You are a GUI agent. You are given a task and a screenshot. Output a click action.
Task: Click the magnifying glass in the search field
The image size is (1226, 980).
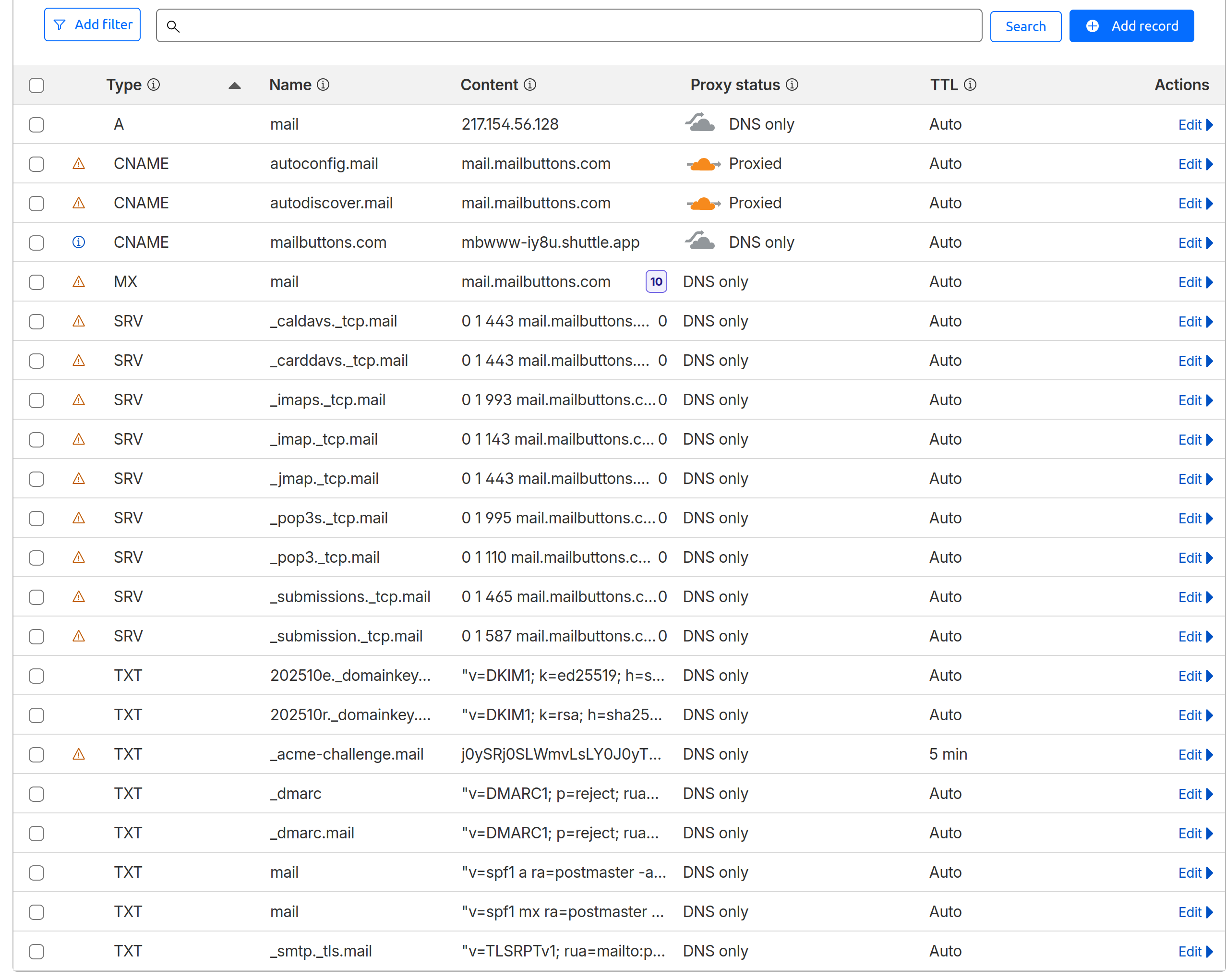tap(173, 26)
